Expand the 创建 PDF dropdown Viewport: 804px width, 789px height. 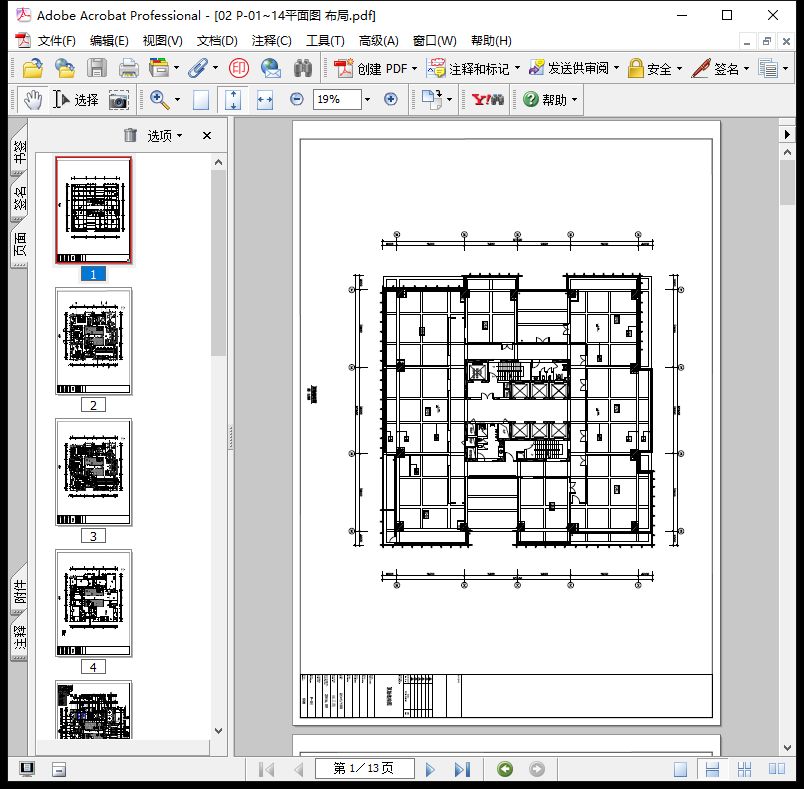tap(416, 69)
